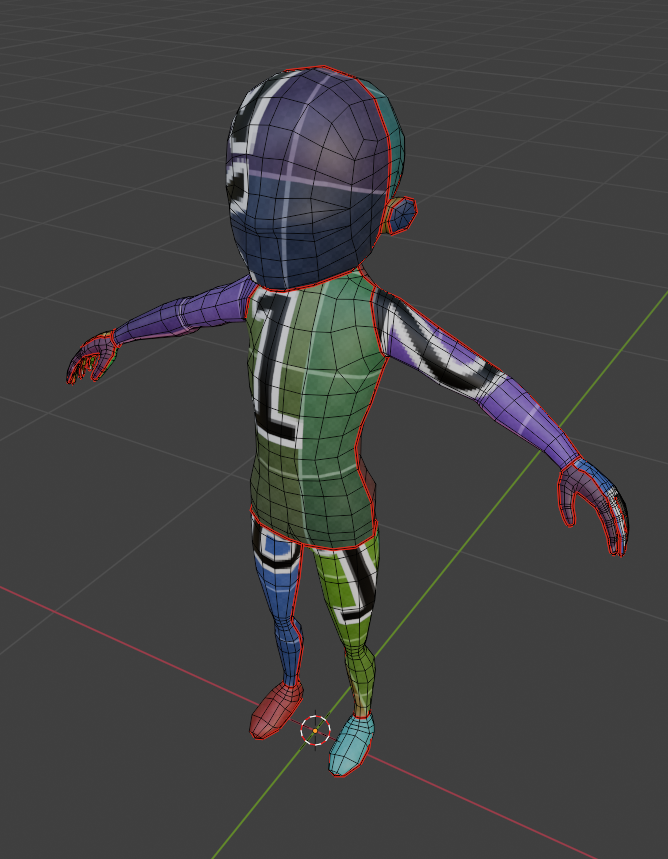Click the character's ear

tap(401, 215)
